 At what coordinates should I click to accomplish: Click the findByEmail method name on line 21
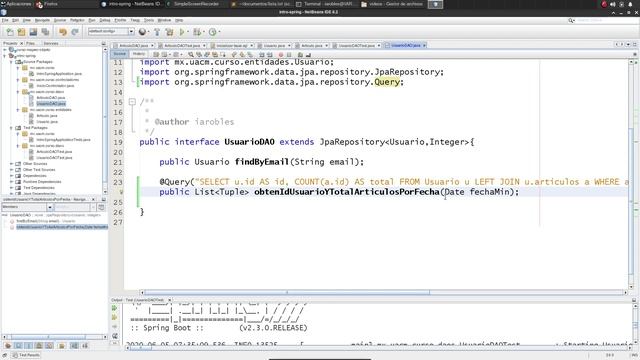(262, 162)
